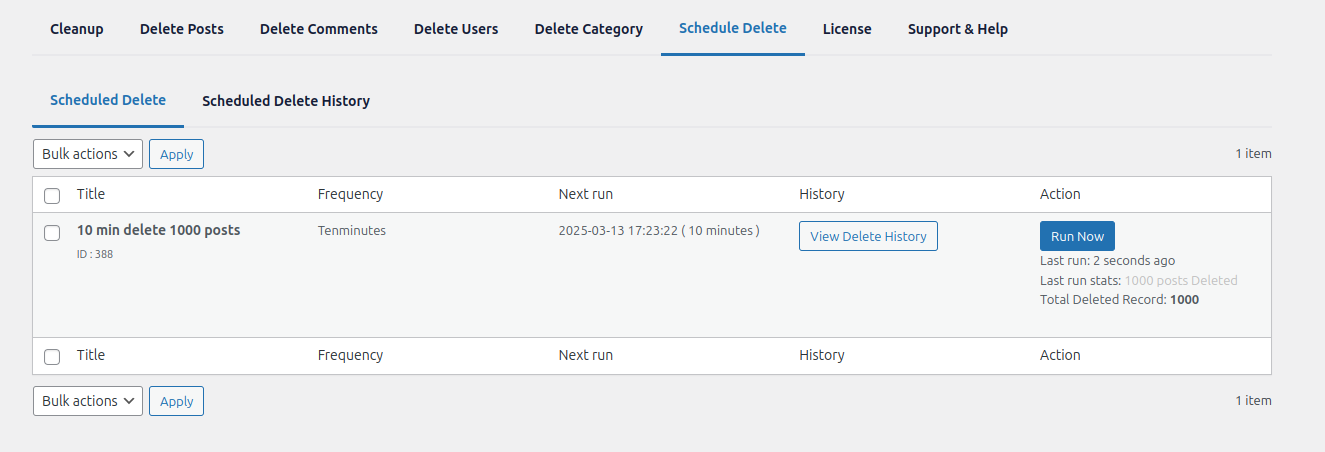This screenshot has height=452, width=1325.
Task: Switch to the Delete Posts tab
Action: click(181, 29)
